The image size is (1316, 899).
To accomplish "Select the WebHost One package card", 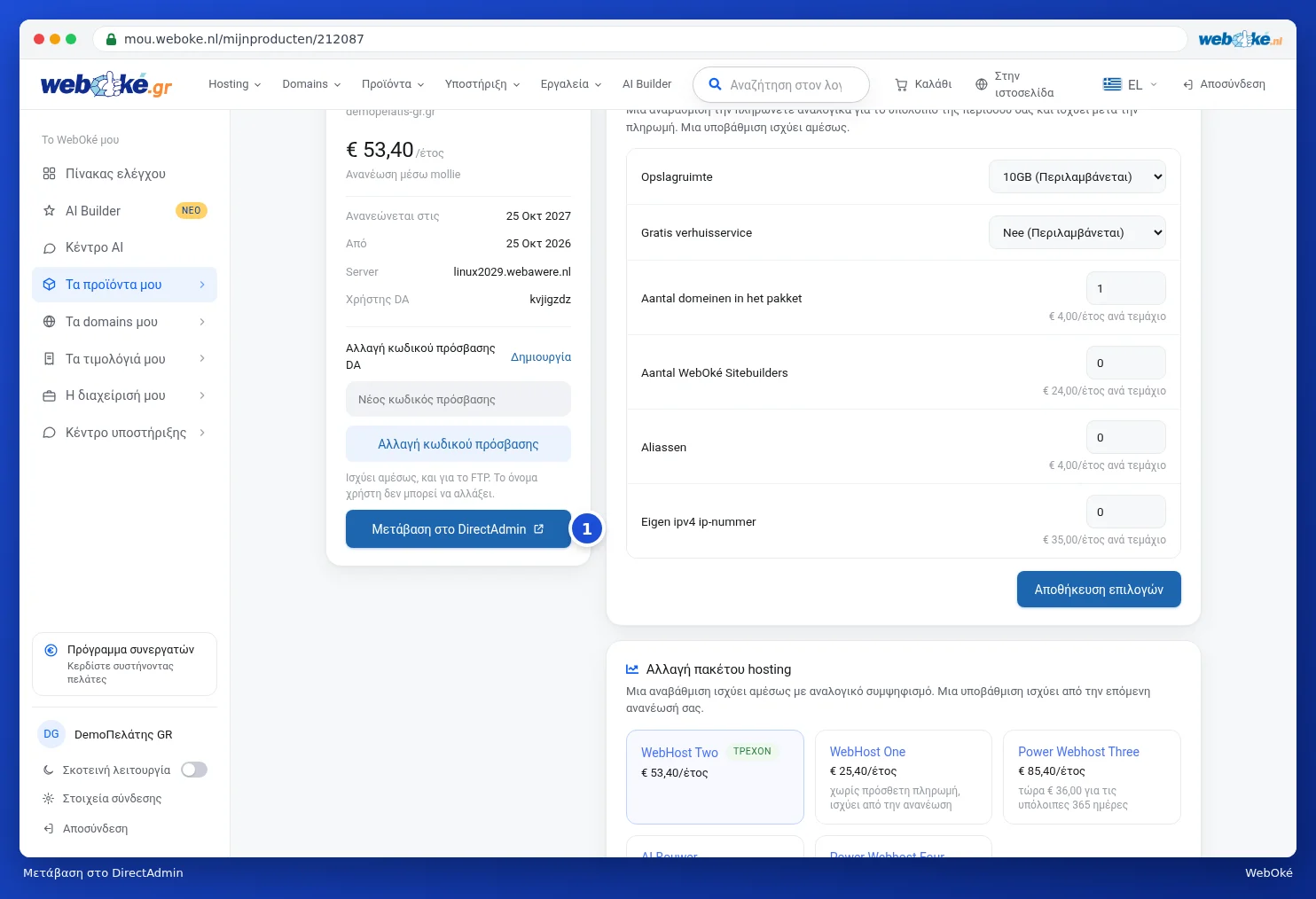I will 904,777.
